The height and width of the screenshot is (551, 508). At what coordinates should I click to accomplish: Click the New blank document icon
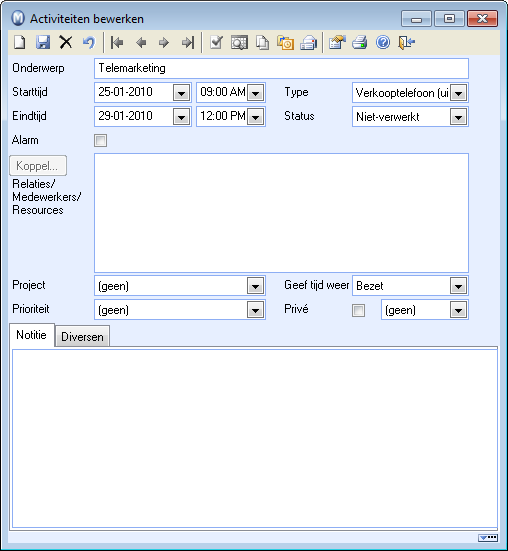(x=20, y=43)
